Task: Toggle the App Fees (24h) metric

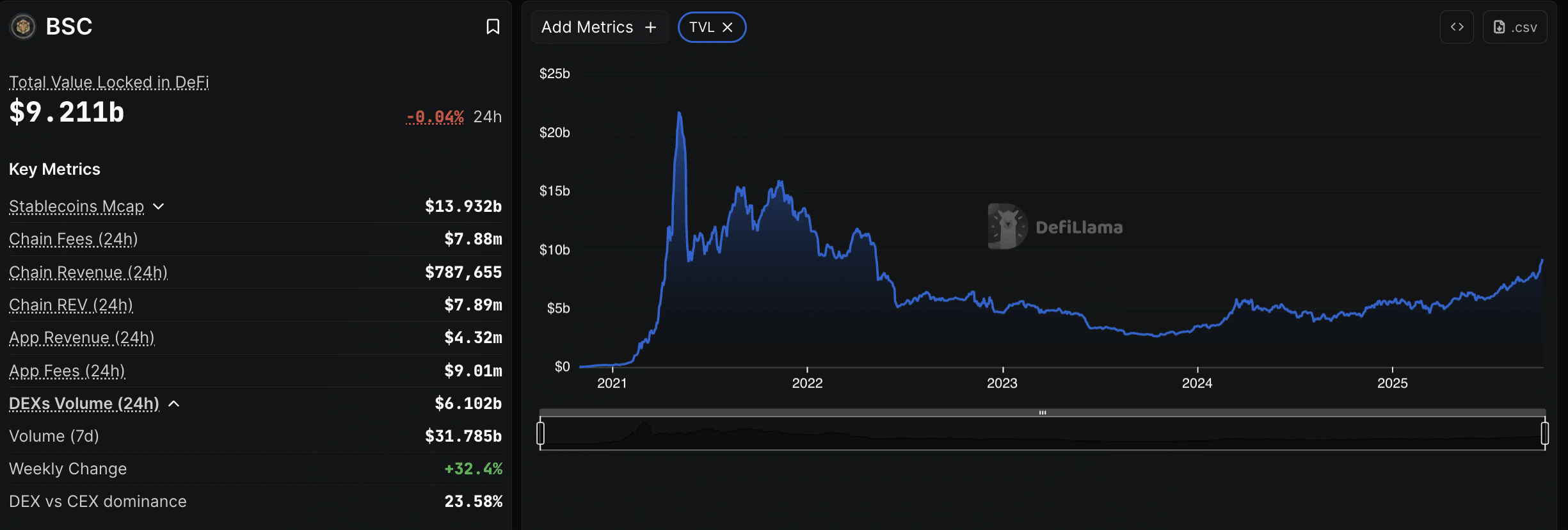Action: pos(67,371)
